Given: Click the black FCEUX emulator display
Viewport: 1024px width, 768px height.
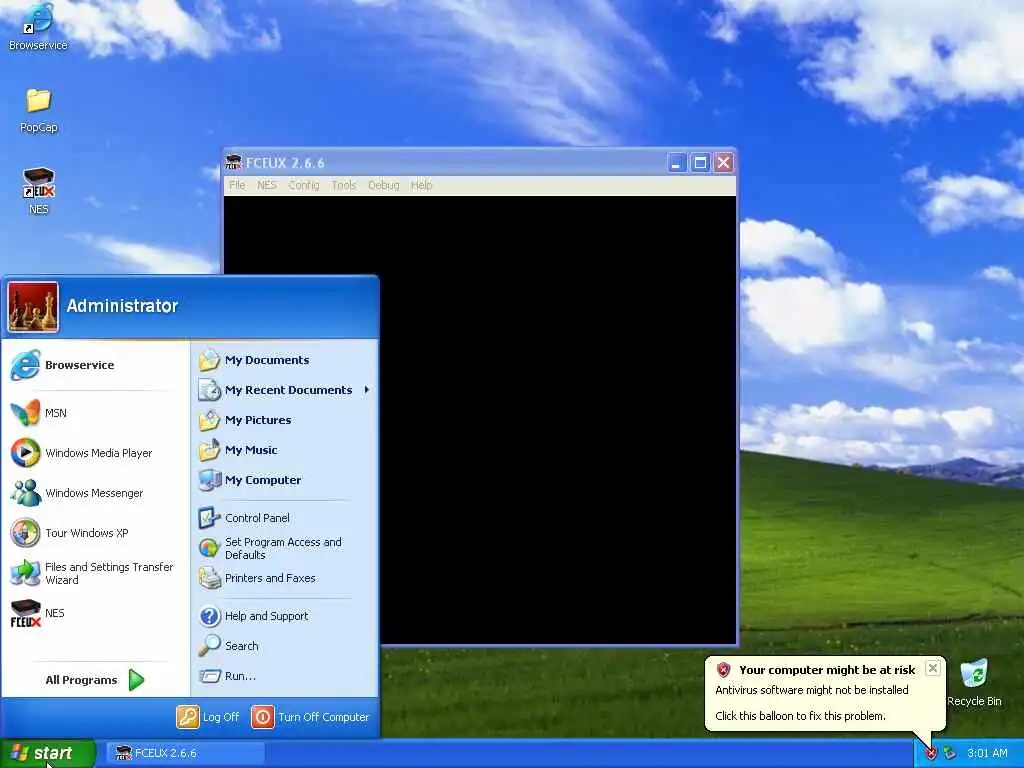Looking at the screenshot, I should click(x=558, y=420).
